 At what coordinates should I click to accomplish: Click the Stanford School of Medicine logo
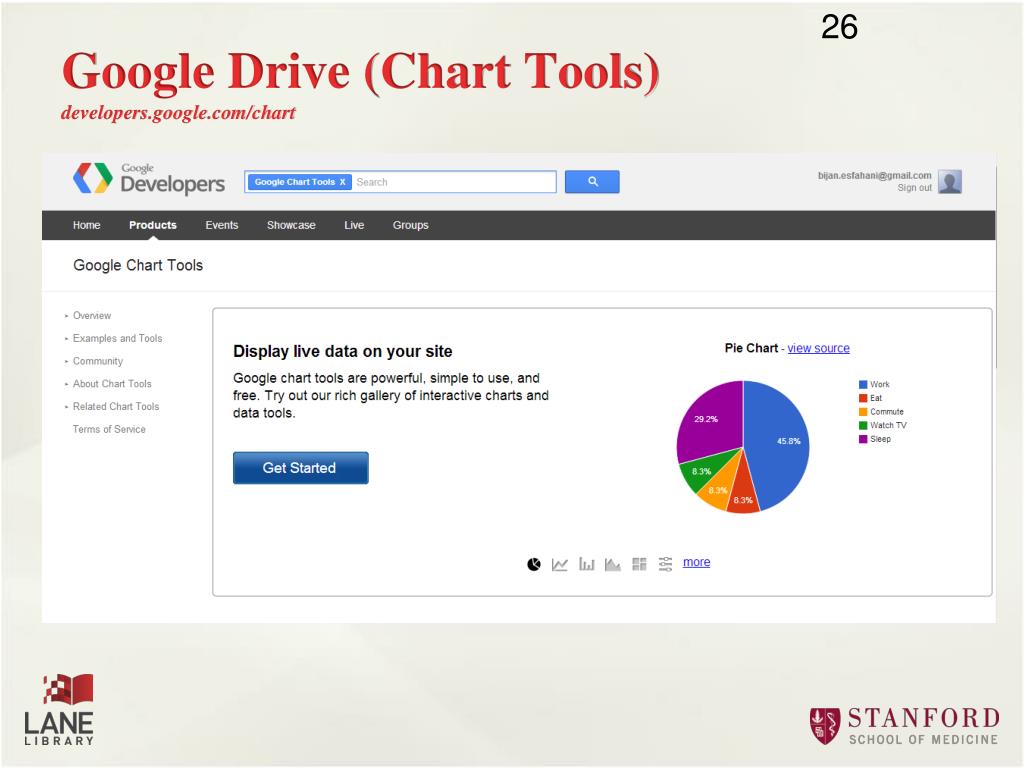pos(904,726)
